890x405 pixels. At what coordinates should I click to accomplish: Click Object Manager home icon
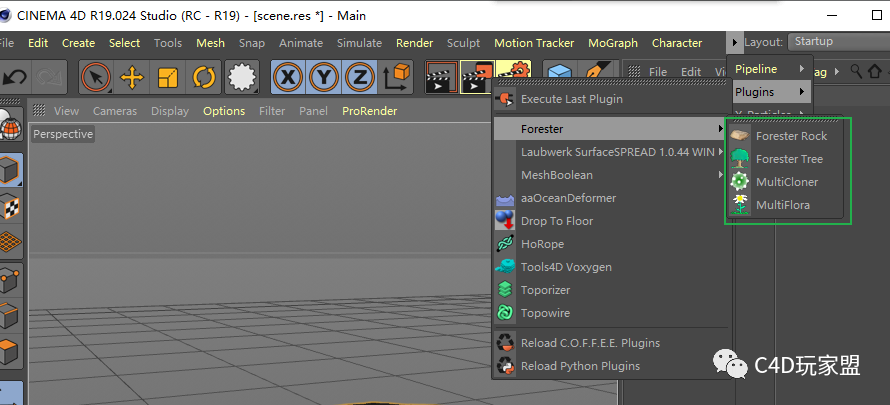(x=875, y=71)
